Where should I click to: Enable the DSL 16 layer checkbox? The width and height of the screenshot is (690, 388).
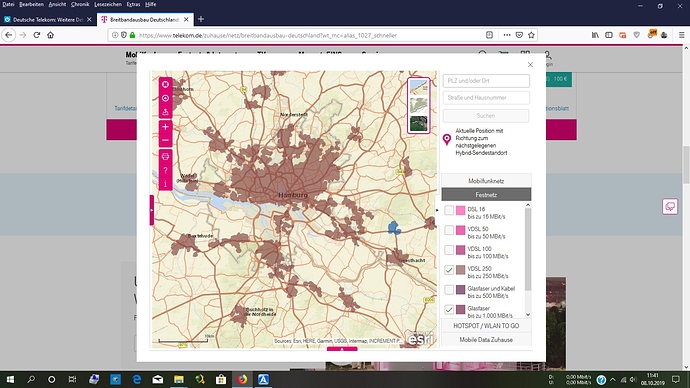tap(449, 210)
